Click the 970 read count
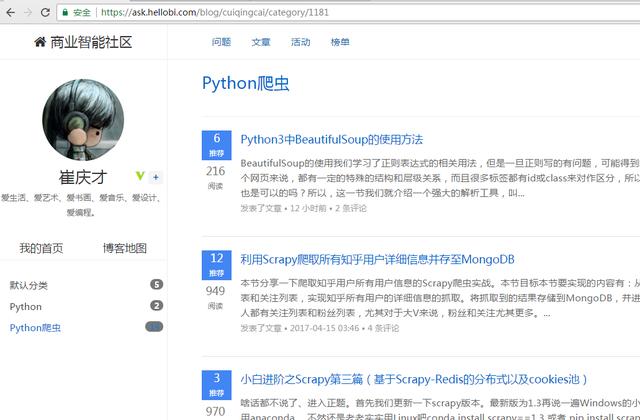 click(x=216, y=411)
